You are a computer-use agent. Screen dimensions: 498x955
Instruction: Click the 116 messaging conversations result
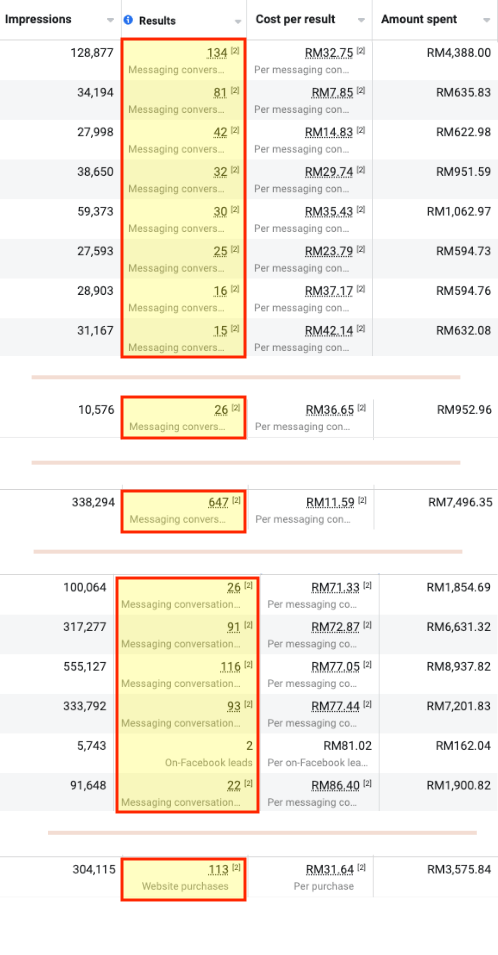tap(231, 667)
